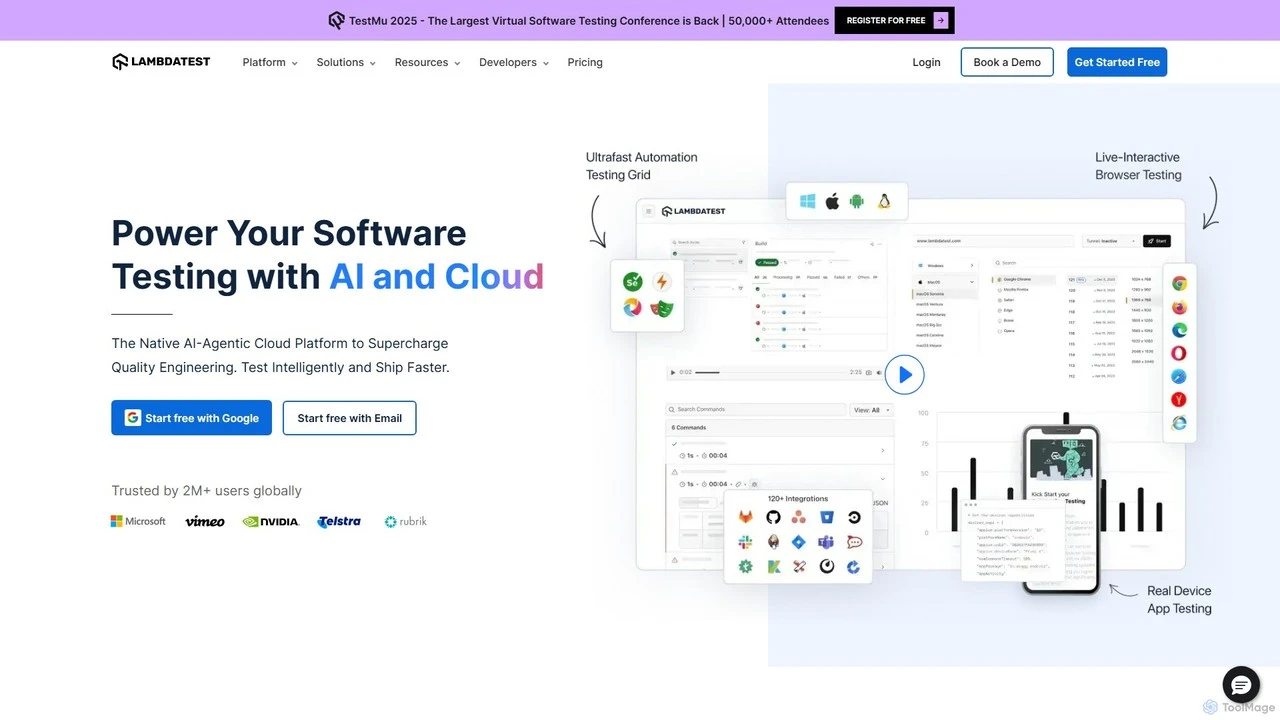Click the Bitbucket integration icon
The width and height of the screenshot is (1280, 720).
[826, 517]
